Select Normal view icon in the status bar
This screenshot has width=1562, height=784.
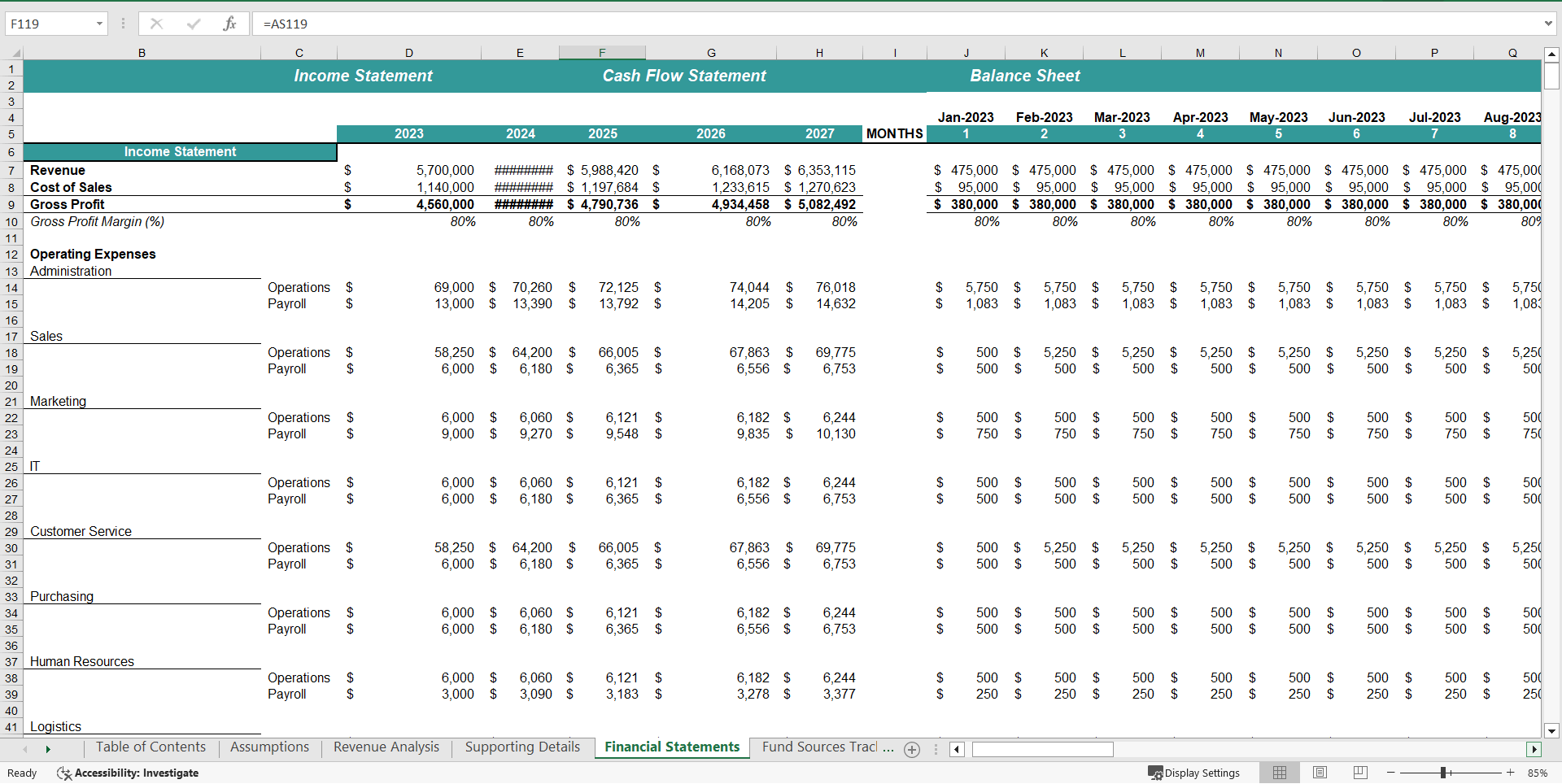click(1279, 773)
